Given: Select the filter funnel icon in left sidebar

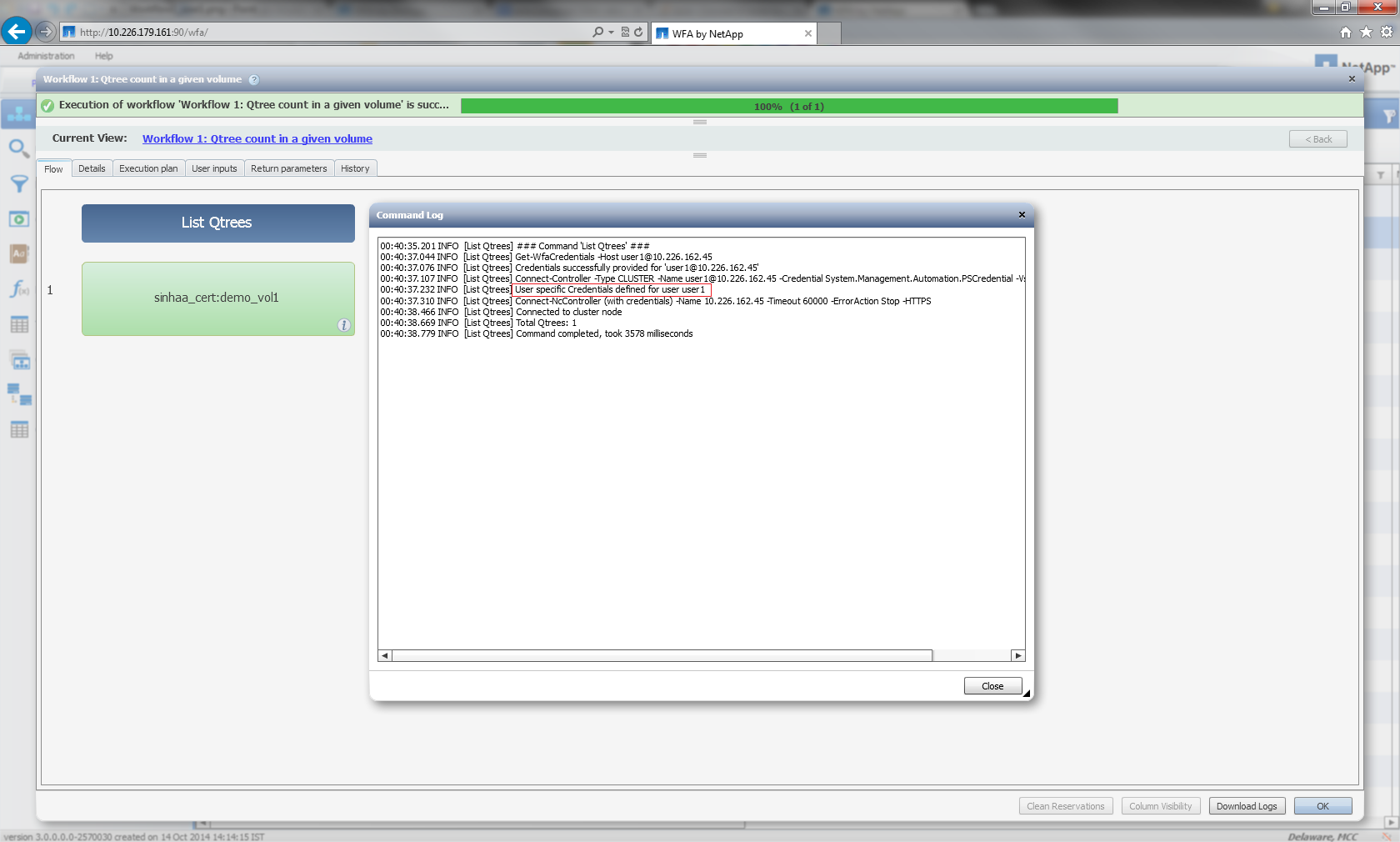Looking at the screenshot, I should pyautogui.click(x=18, y=184).
